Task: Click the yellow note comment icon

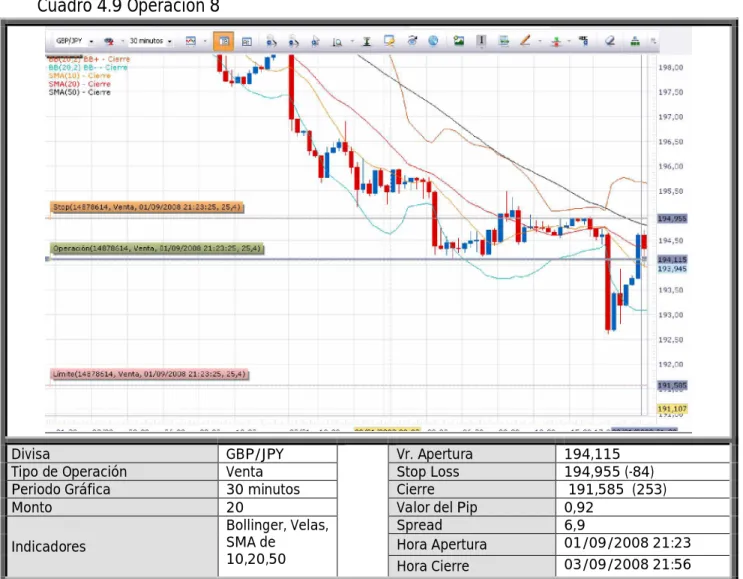Action: pos(389,41)
